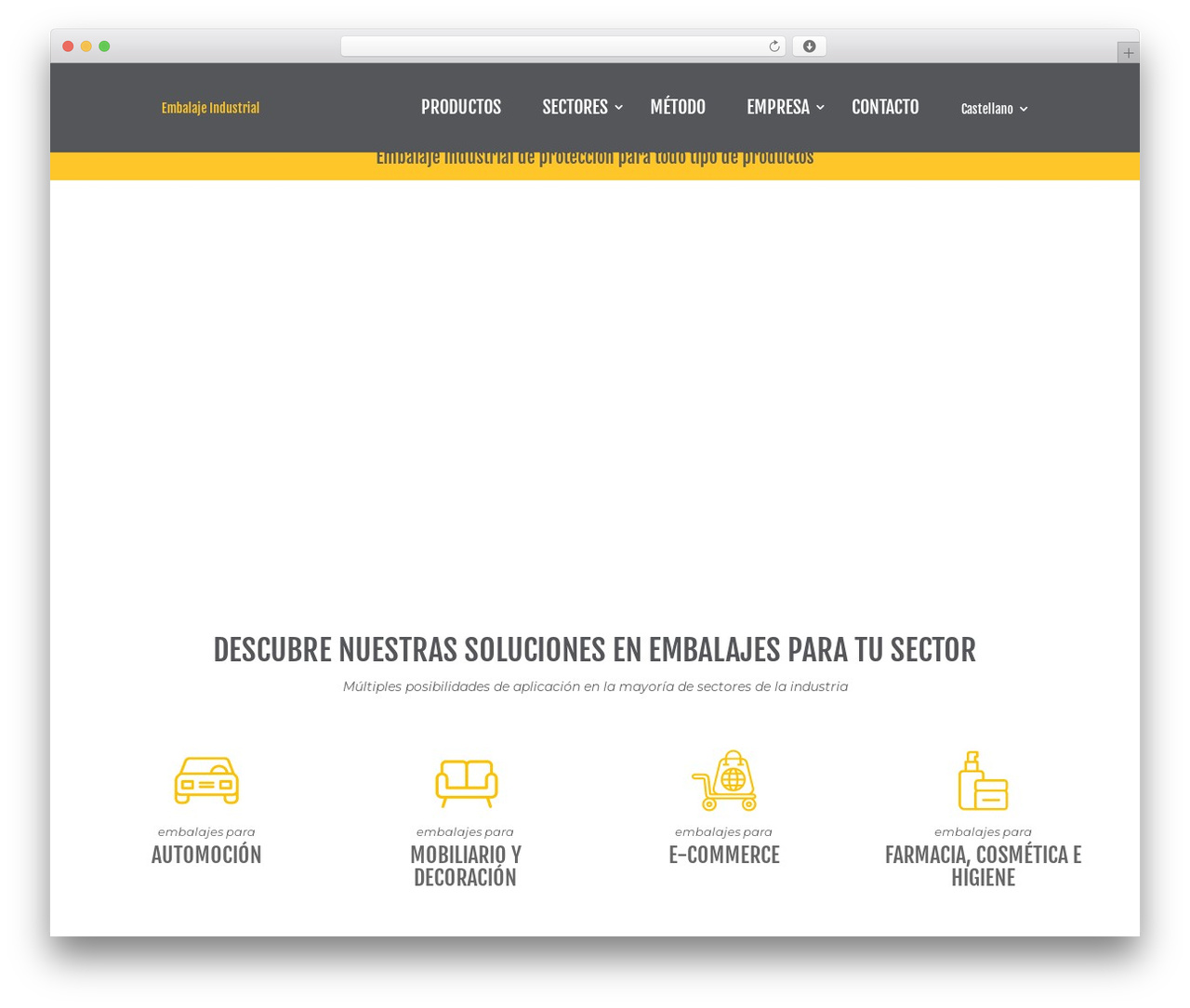Open the E-commerce sector link
Image resolution: width=1190 pixels, height=1008 pixels.
[724, 855]
